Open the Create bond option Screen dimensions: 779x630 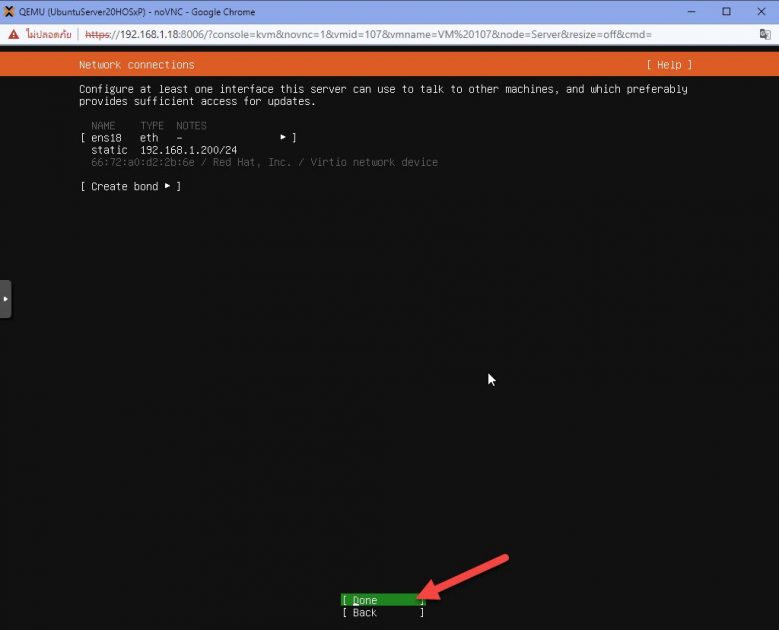pos(131,186)
